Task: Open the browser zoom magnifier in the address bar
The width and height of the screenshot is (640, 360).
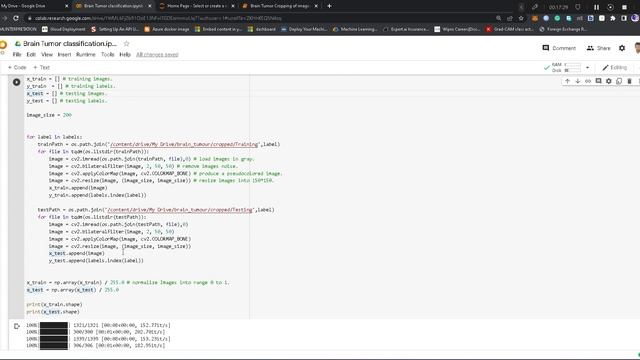Action: point(498,18)
